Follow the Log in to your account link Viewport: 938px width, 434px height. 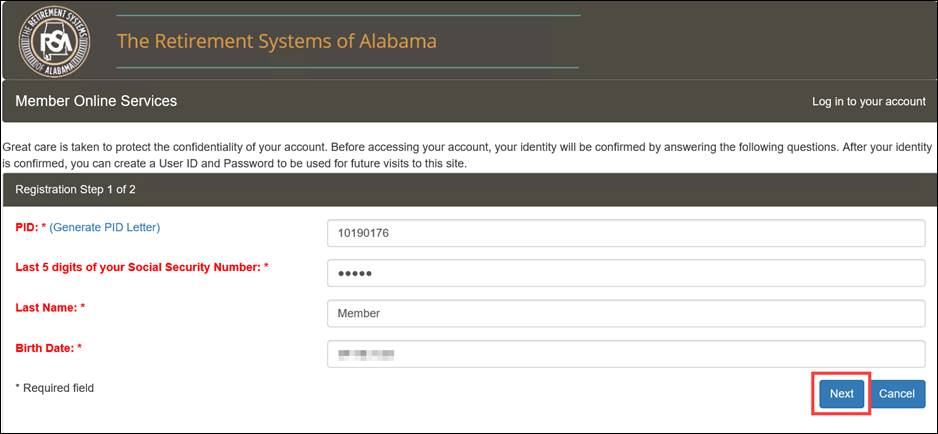pyautogui.click(x=869, y=102)
